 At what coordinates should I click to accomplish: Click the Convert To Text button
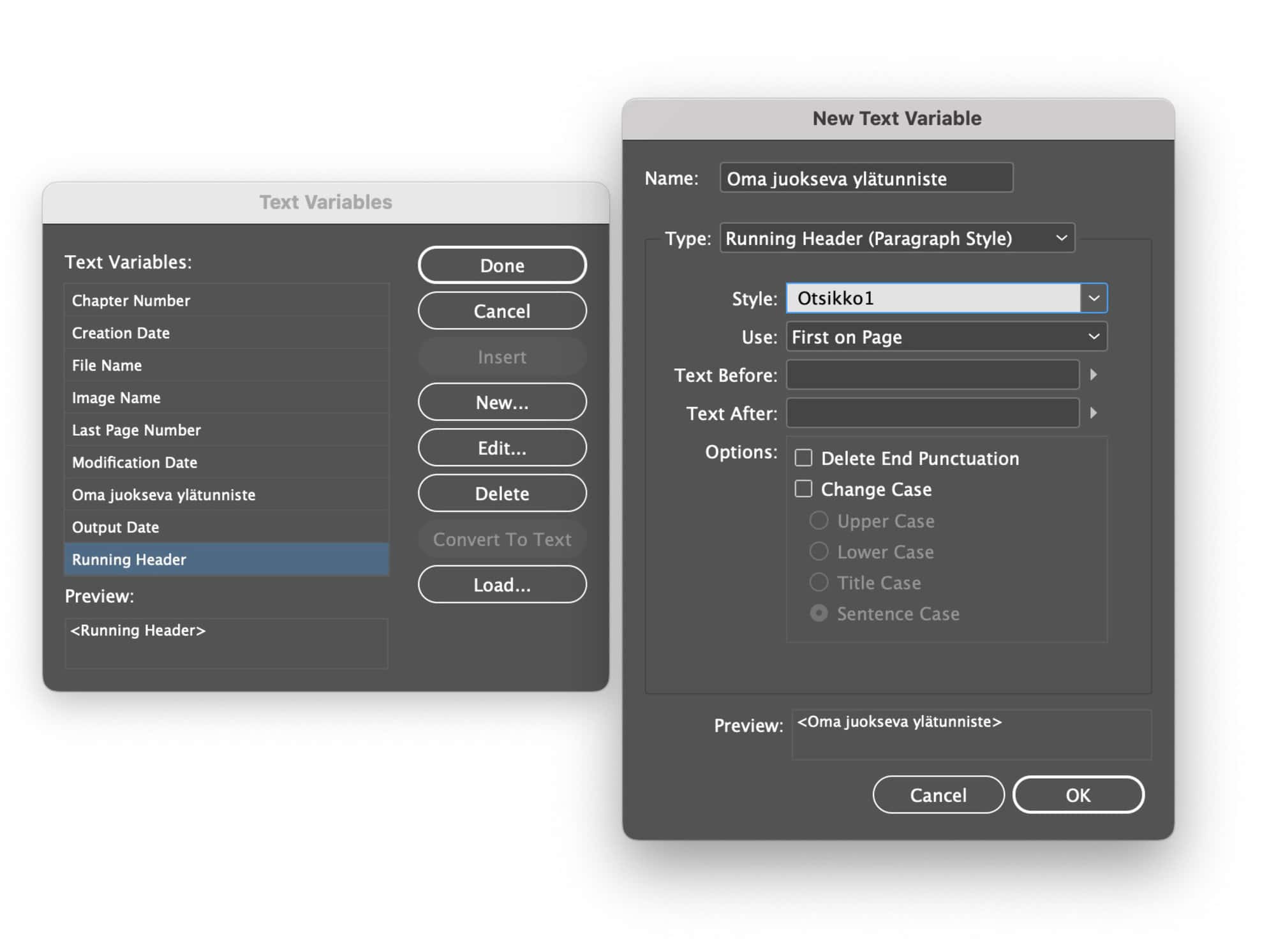click(x=502, y=539)
